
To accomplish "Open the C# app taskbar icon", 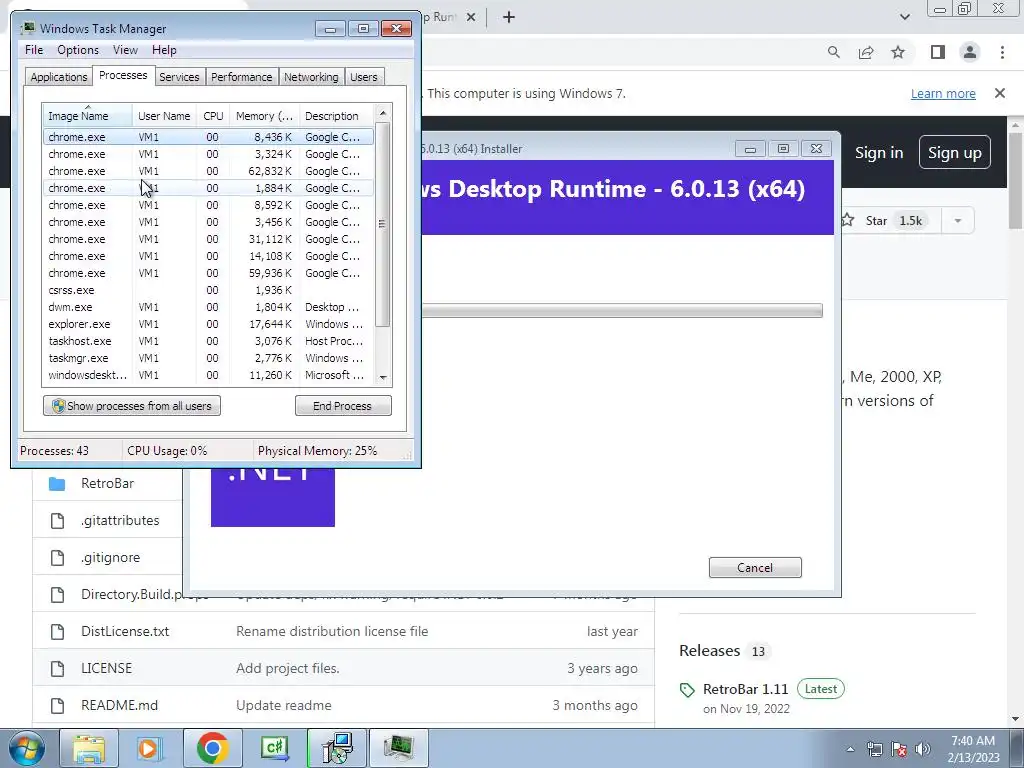I will pos(274,748).
